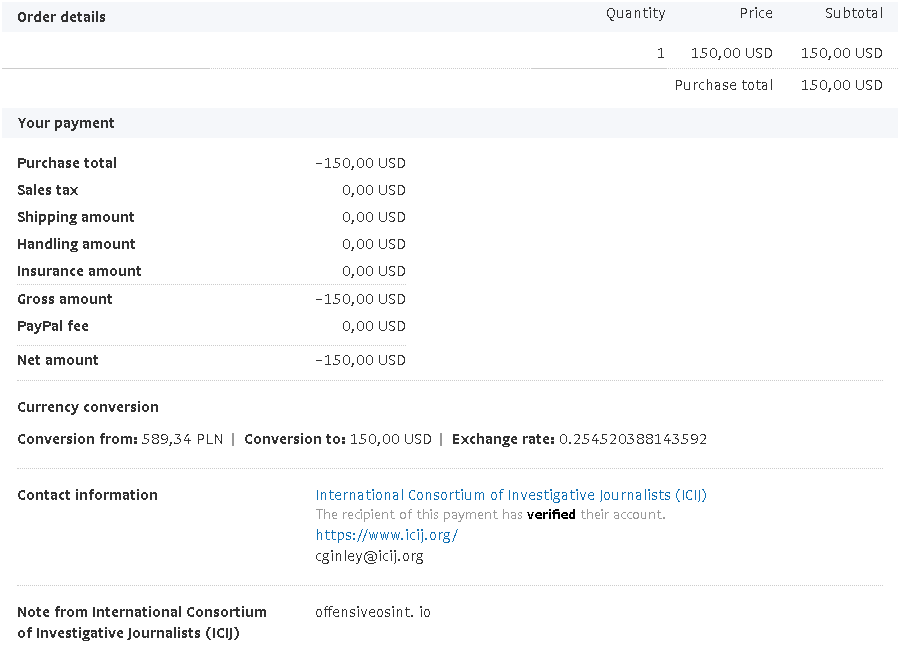Select the exchange rate value 0.254520388143592

(x=632, y=439)
